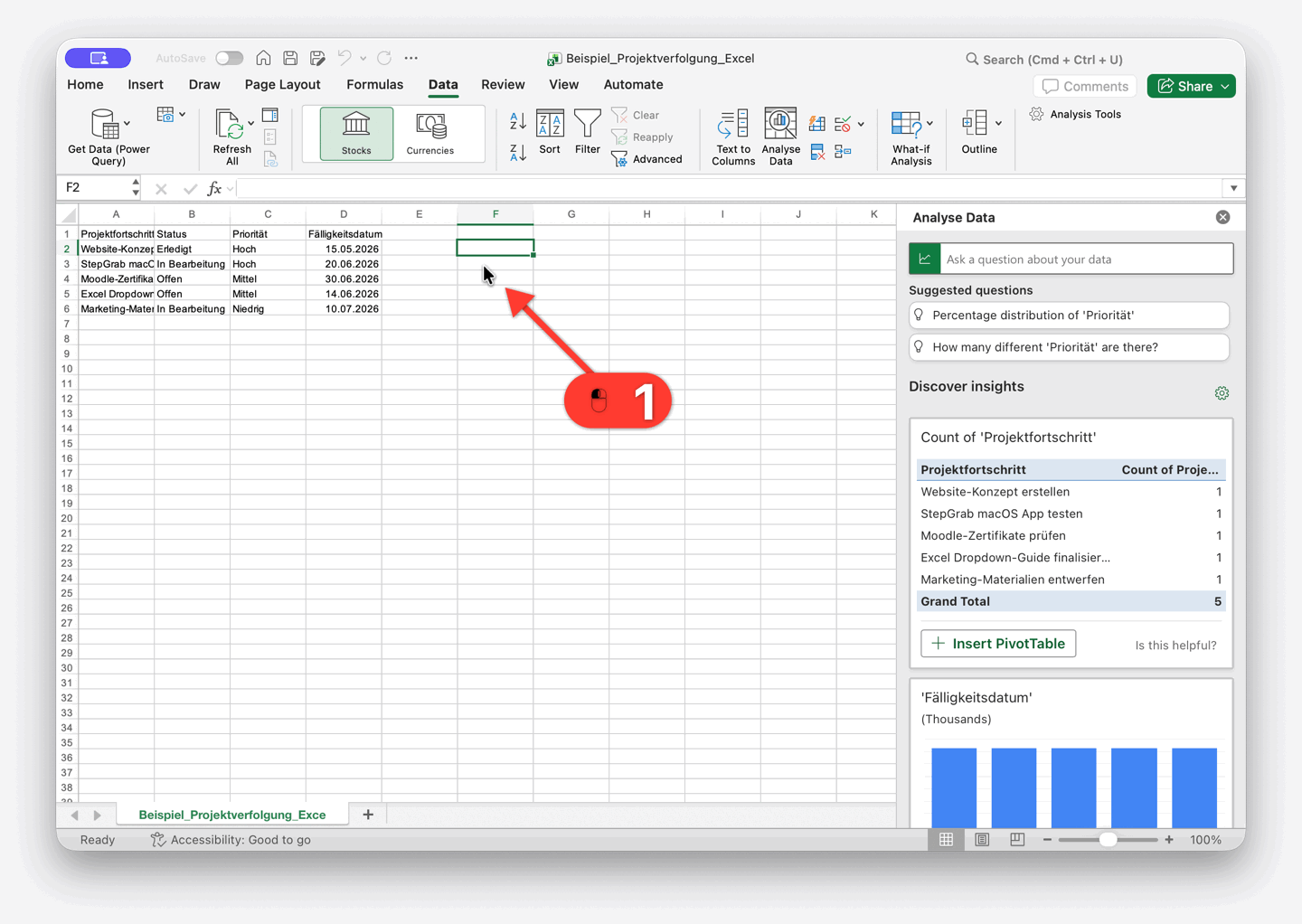Image resolution: width=1302 pixels, height=924 pixels.
Task: Open the Formulas tab
Action: coord(374,85)
